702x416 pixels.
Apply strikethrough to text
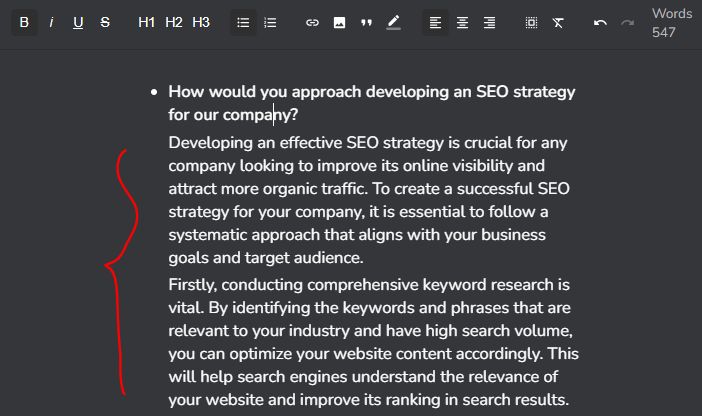coord(105,22)
